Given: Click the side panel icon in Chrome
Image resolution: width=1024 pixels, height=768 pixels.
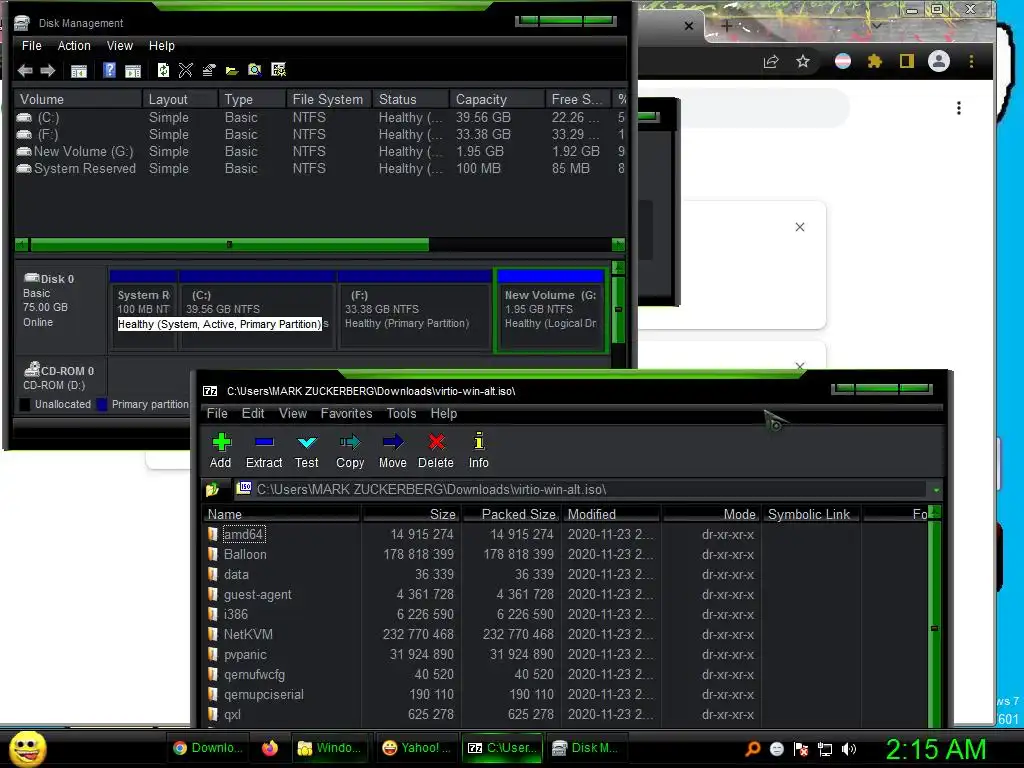Looking at the screenshot, I should click(x=906, y=61).
